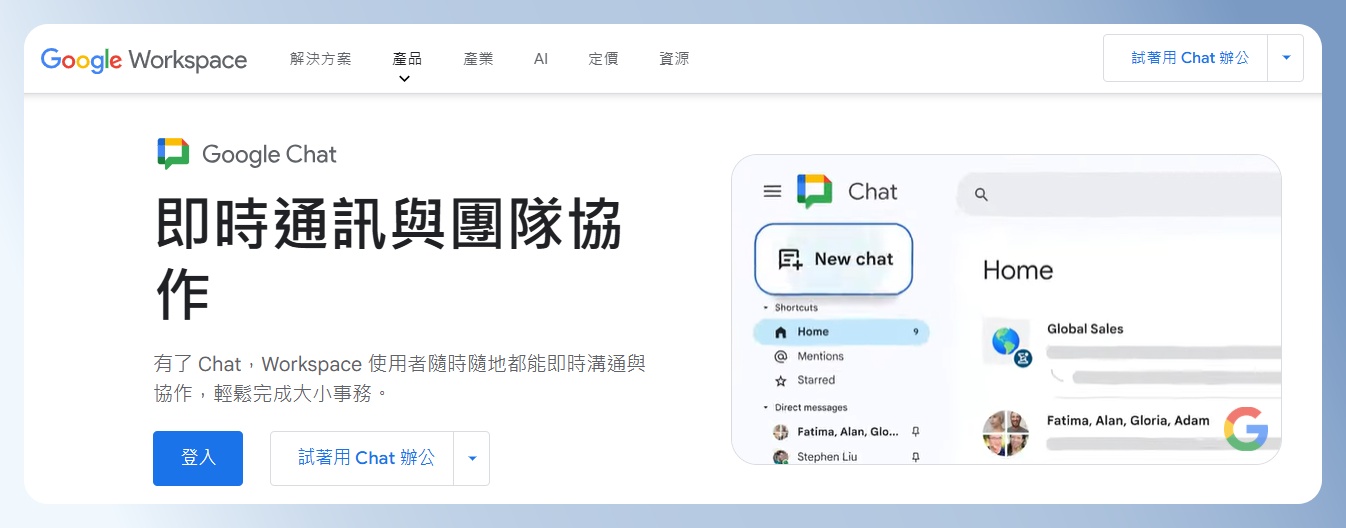Open the 產業 menu
Viewport: 1346px width, 528px height.
[478, 59]
